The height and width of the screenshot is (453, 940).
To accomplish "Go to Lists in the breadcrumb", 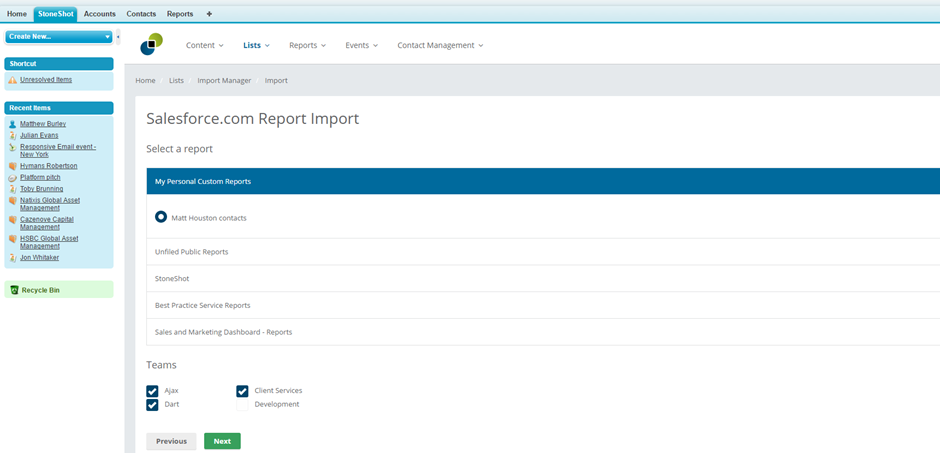I will click(x=176, y=80).
